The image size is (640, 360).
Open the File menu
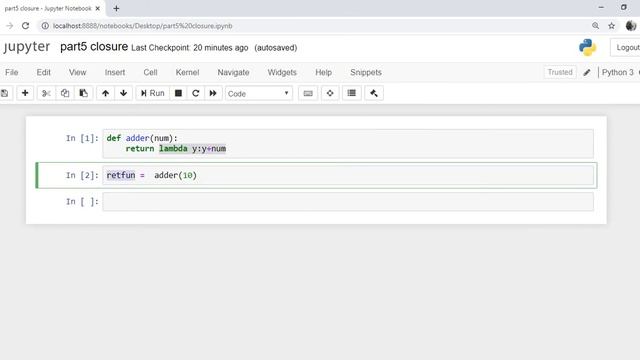coord(12,72)
